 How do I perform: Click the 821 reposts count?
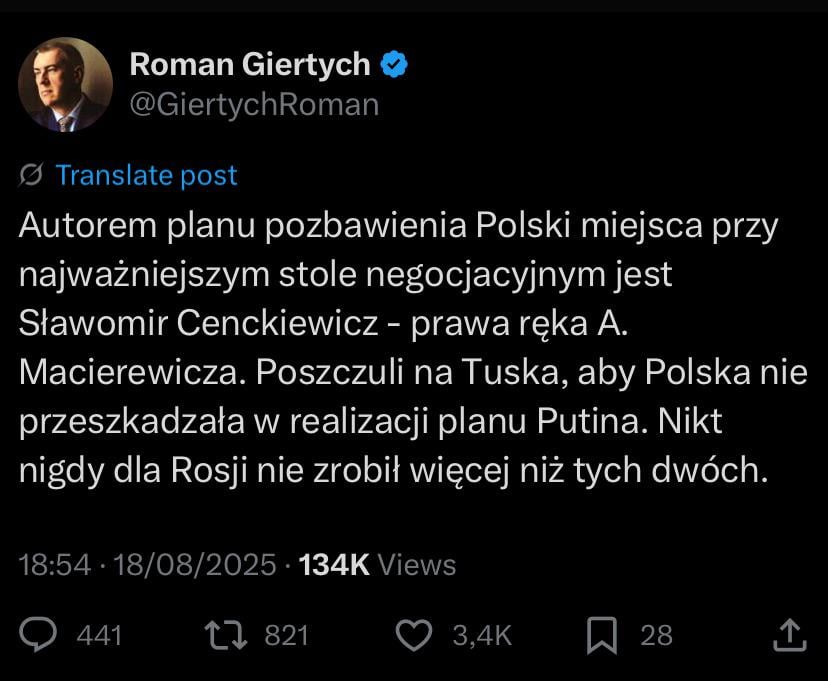(x=286, y=635)
